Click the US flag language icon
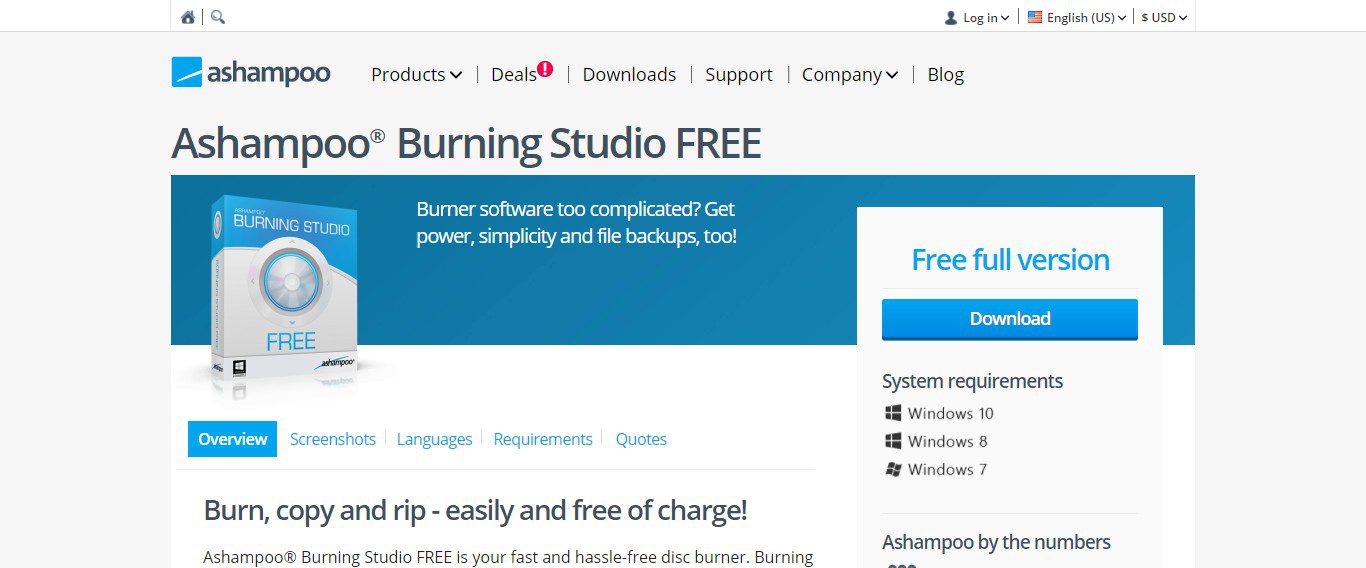Screen dimensions: 1366x568 [1035, 17]
